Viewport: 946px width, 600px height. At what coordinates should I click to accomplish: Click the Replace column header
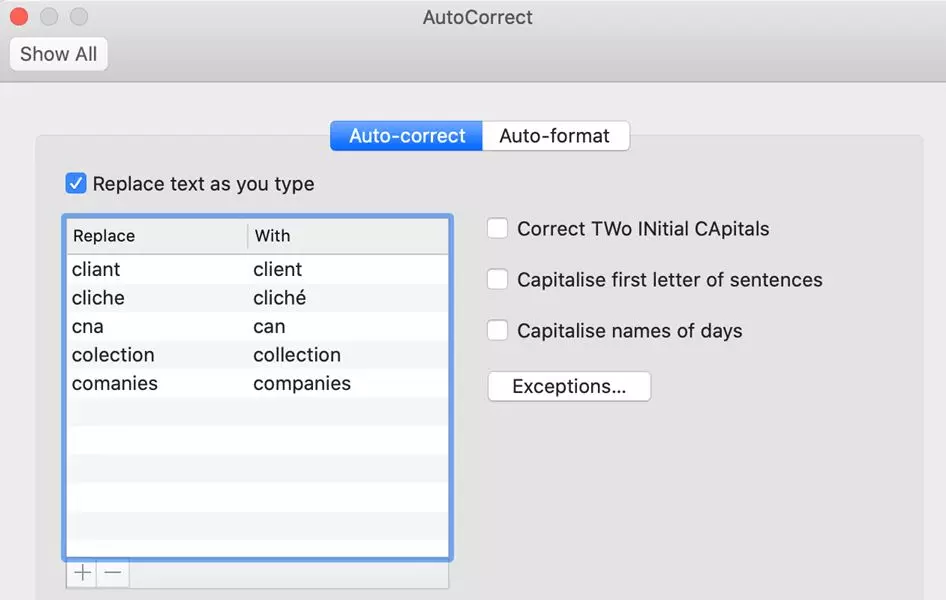pos(103,236)
